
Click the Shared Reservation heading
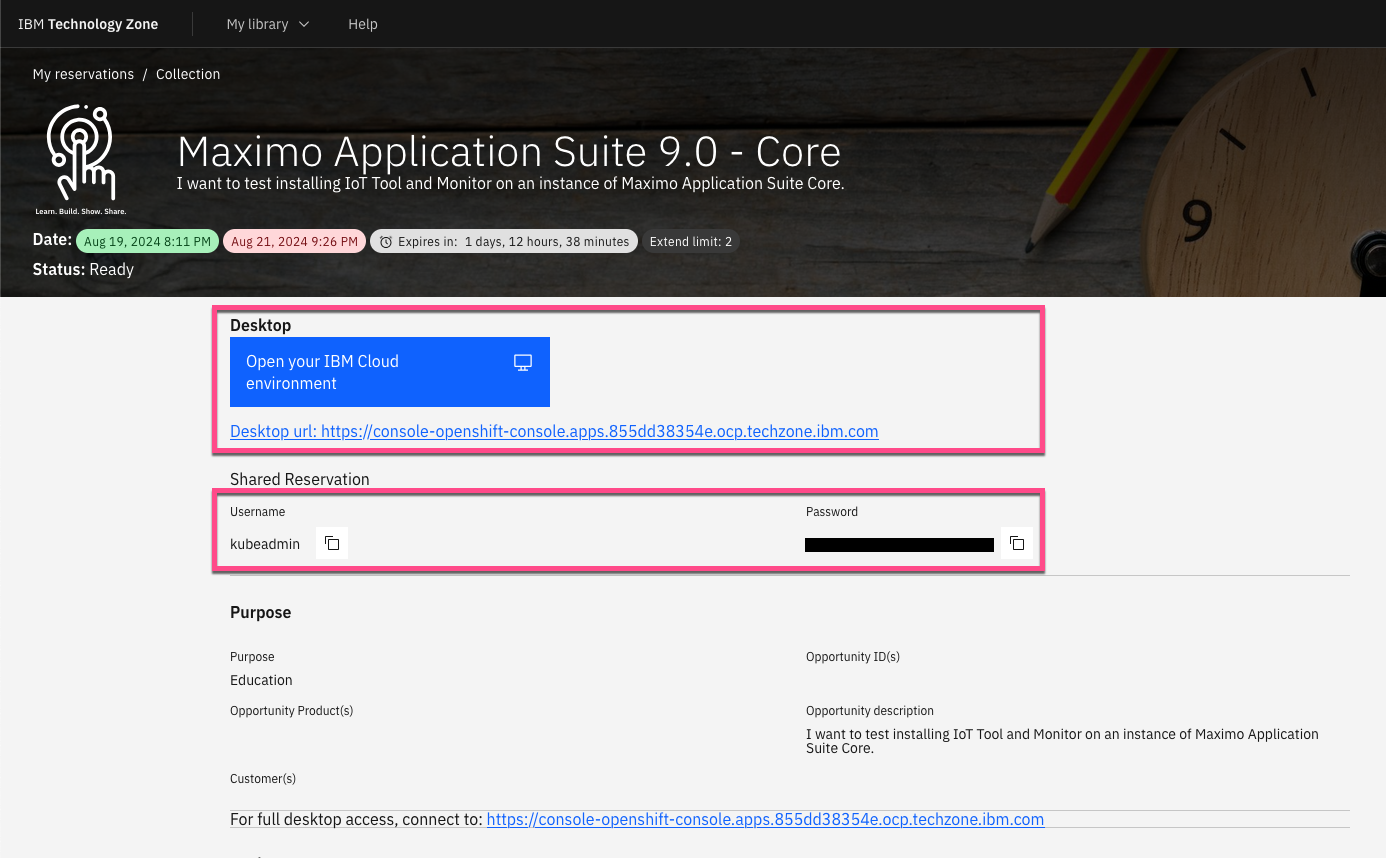(x=300, y=479)
